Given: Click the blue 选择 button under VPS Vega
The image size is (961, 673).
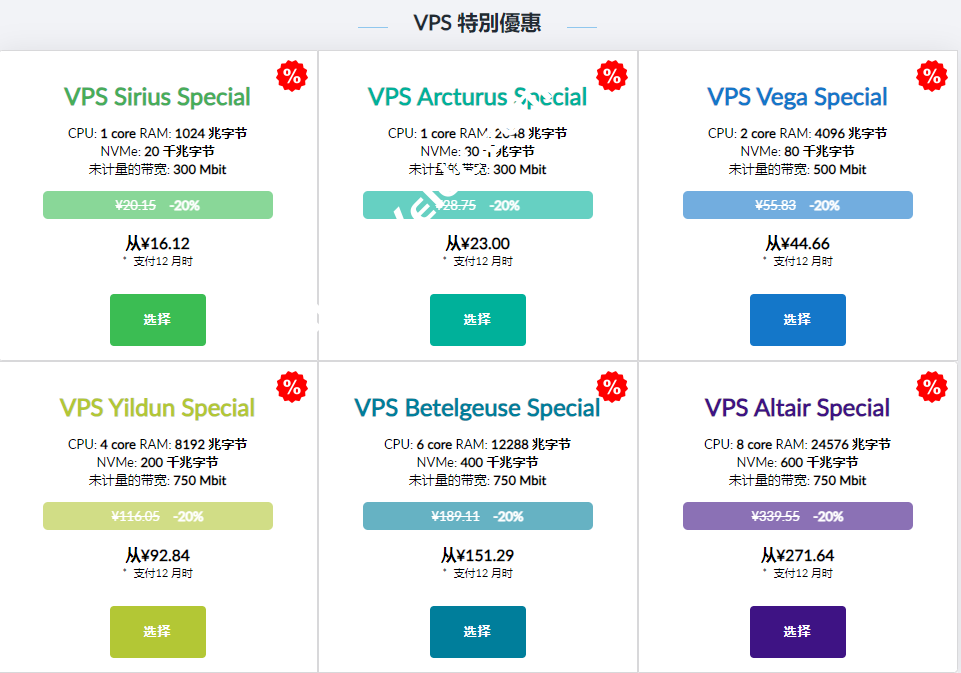Looking at the screenshot, I should 797,320.
